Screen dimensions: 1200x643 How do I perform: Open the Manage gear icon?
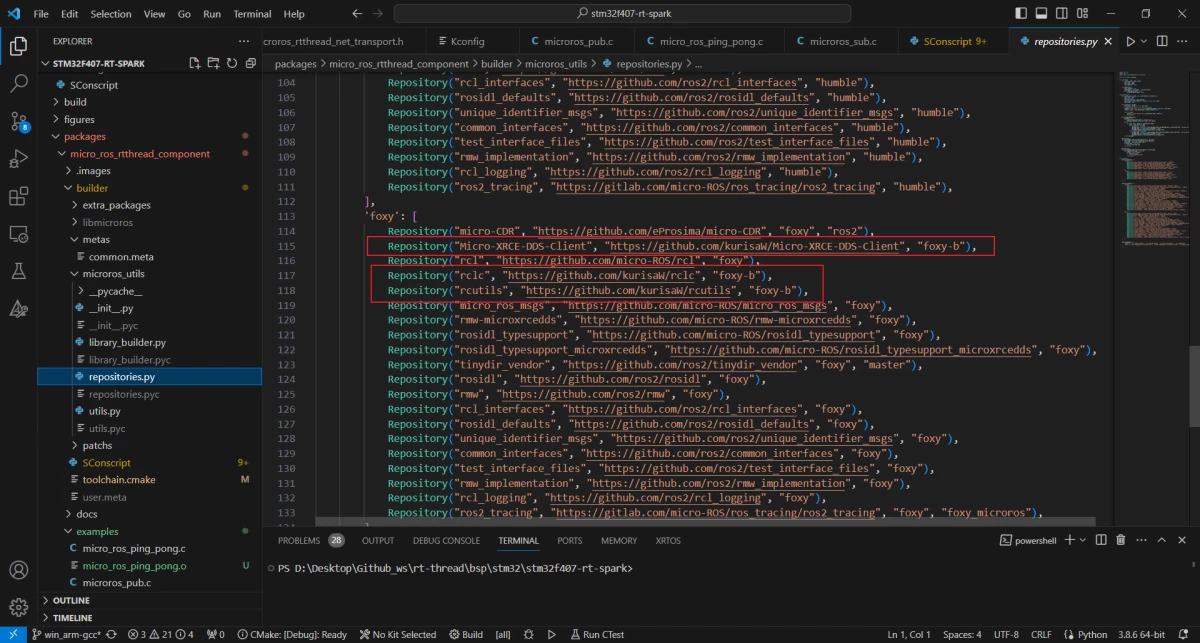[x=18, y=607]
